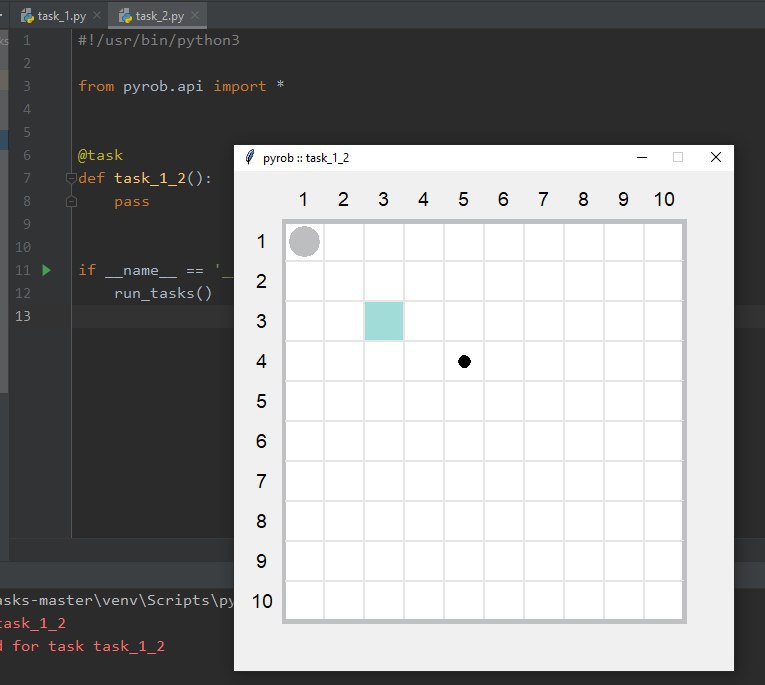Click the teal filled cell at row 3

click(384, 321)
